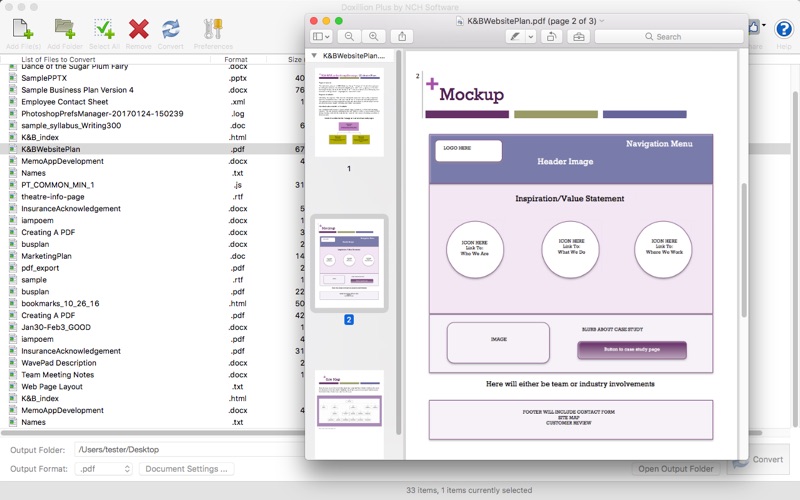Click the Convert arrows toolbar icon

tap(170, 29)
